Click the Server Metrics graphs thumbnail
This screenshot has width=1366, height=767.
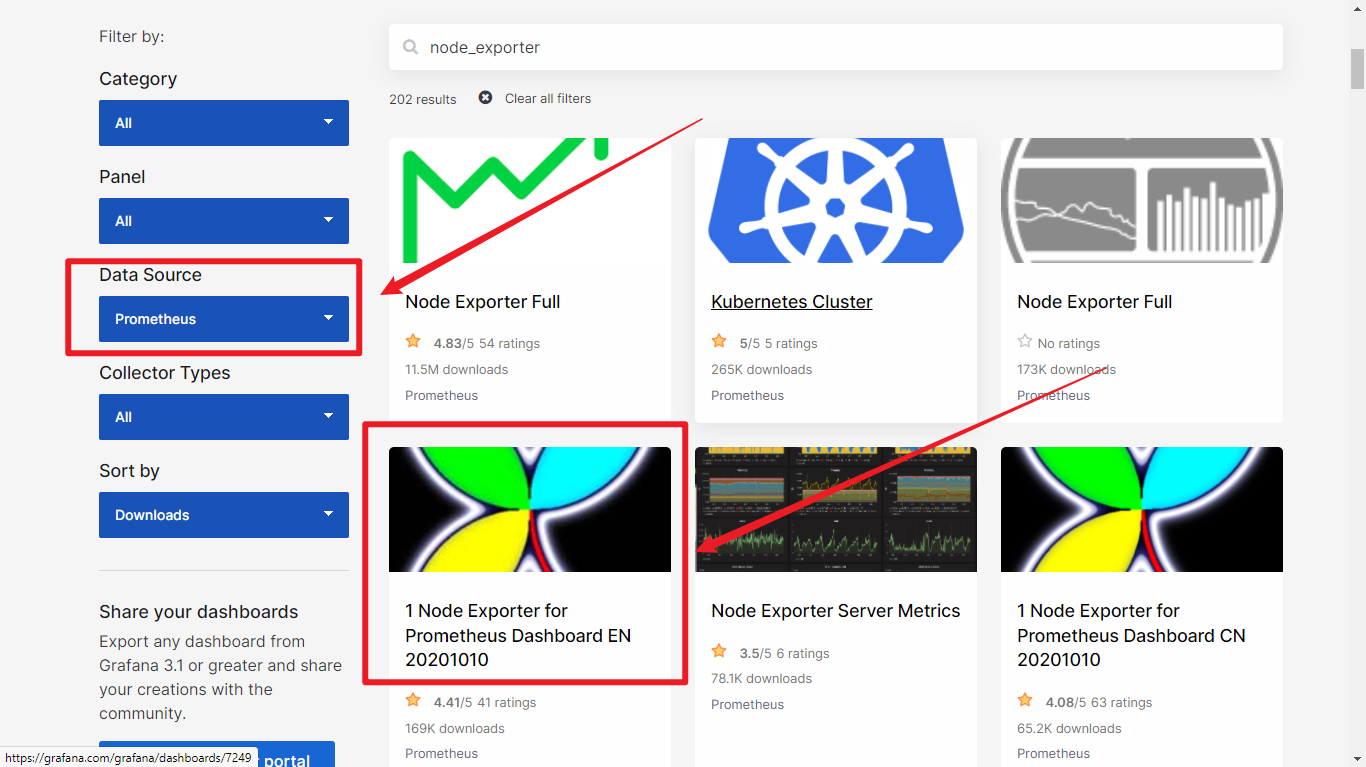point(836,509)
